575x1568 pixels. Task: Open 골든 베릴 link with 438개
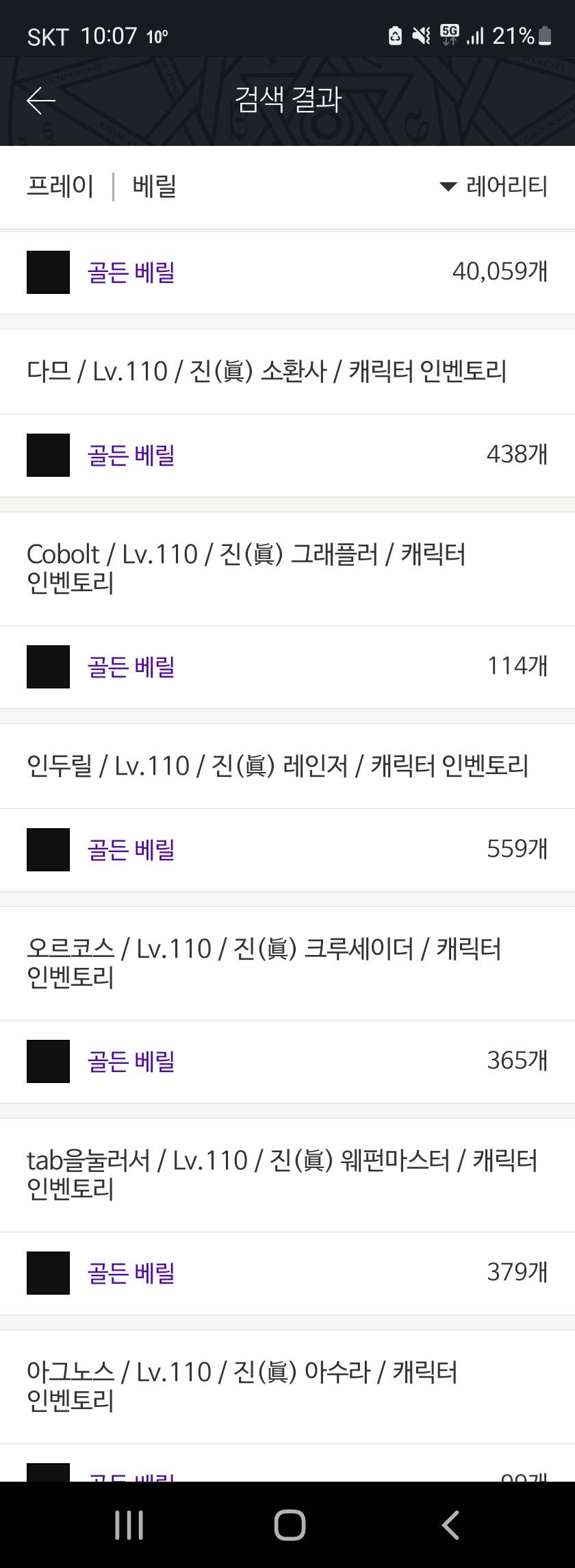tap(131, 455)
